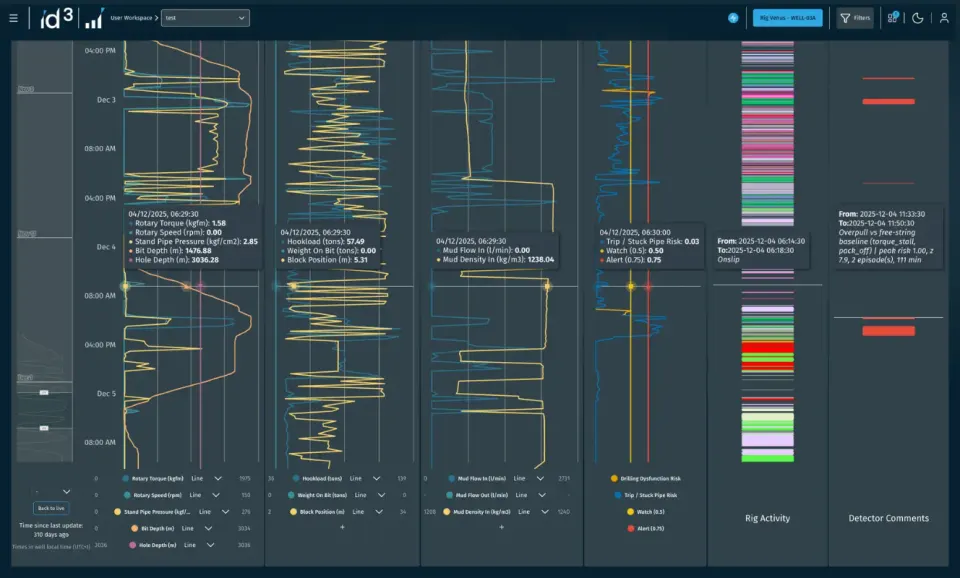Click the blue lightning status icon

pyautogui.click(x=733, y=18)
